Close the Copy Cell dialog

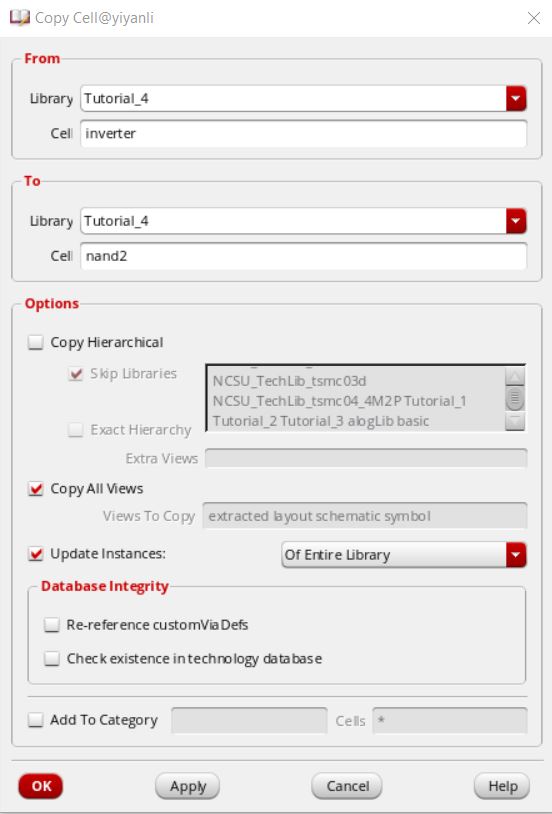(x=533, y=18)
